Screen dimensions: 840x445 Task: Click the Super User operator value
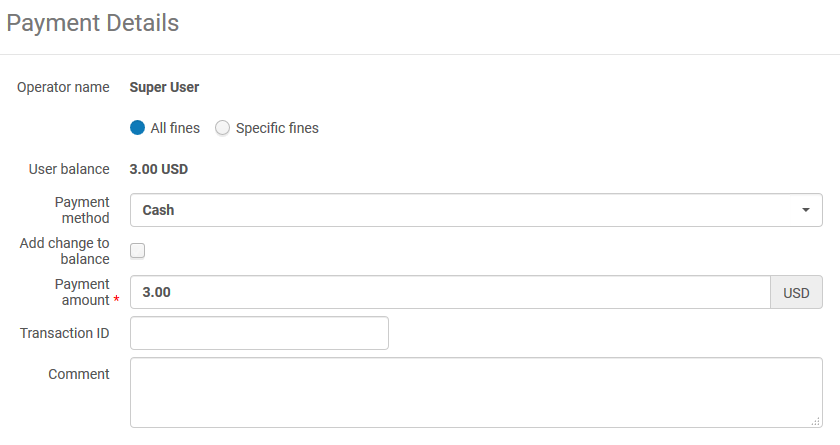click(164, 87)
